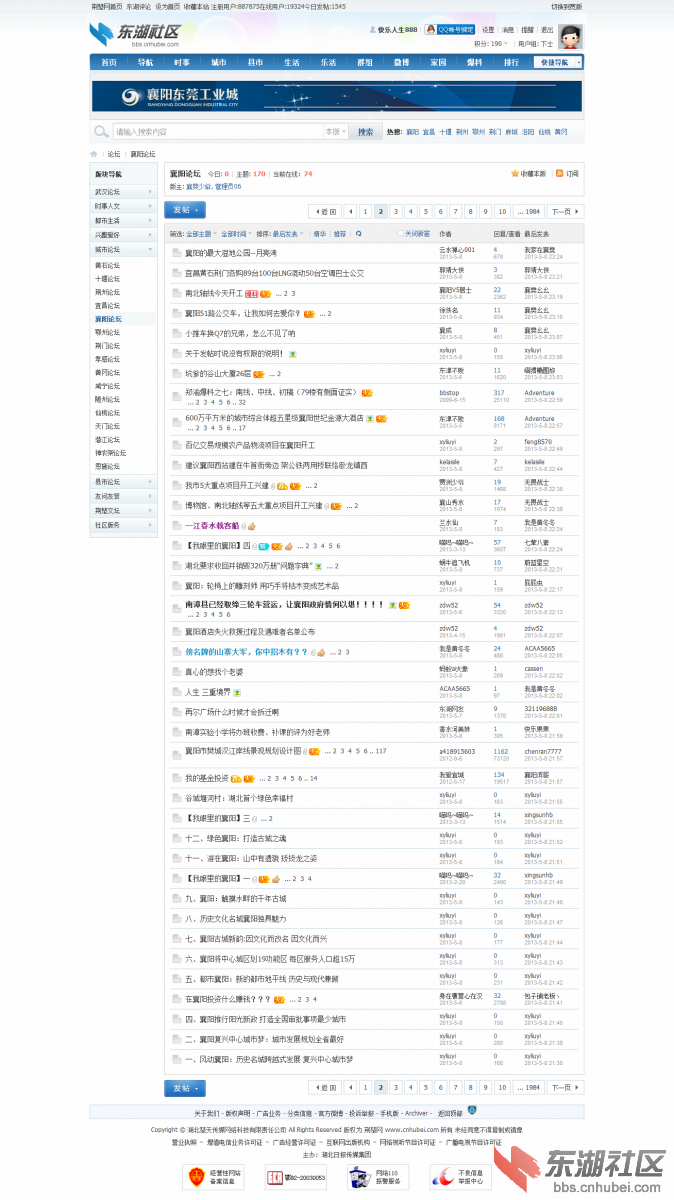
Task: Go to page 5 in bottom pagination
Action: [426, 1087]
